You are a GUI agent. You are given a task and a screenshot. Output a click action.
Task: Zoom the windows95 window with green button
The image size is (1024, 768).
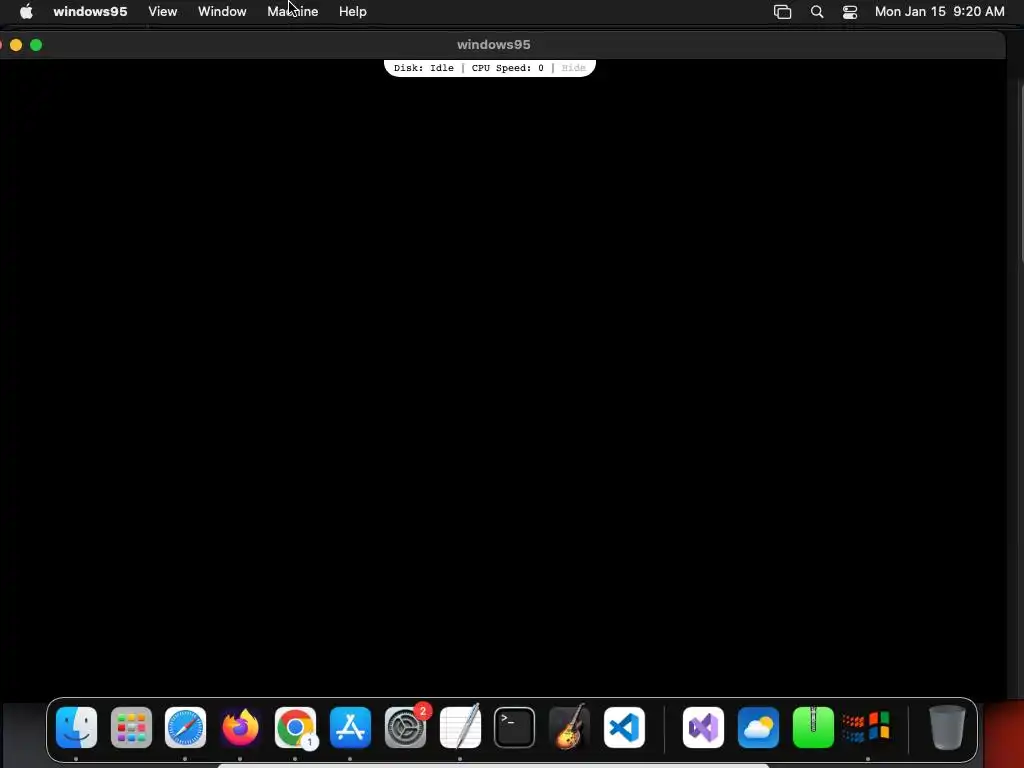coord(37,44)
